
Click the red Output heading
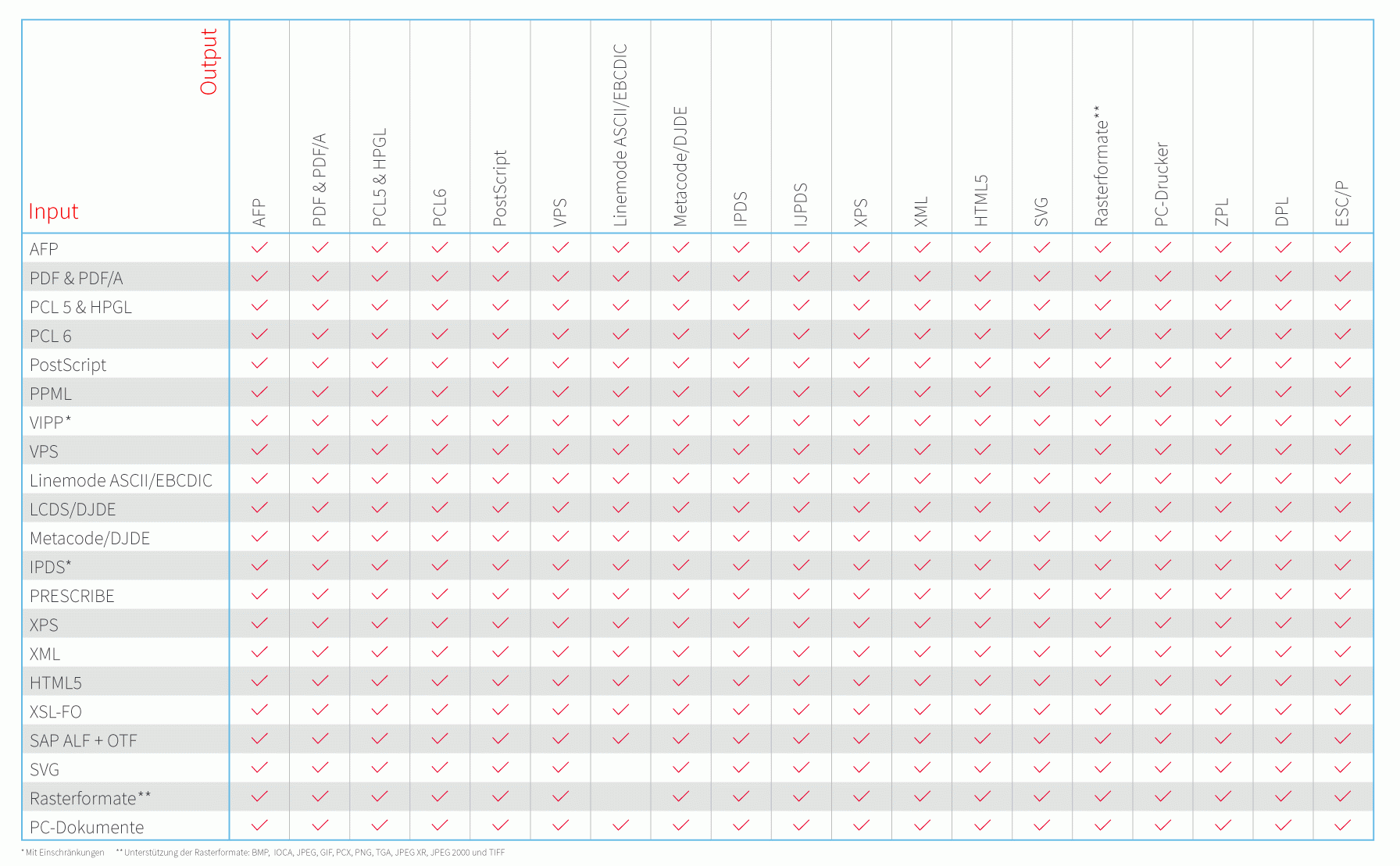click(x=209, y=62)
